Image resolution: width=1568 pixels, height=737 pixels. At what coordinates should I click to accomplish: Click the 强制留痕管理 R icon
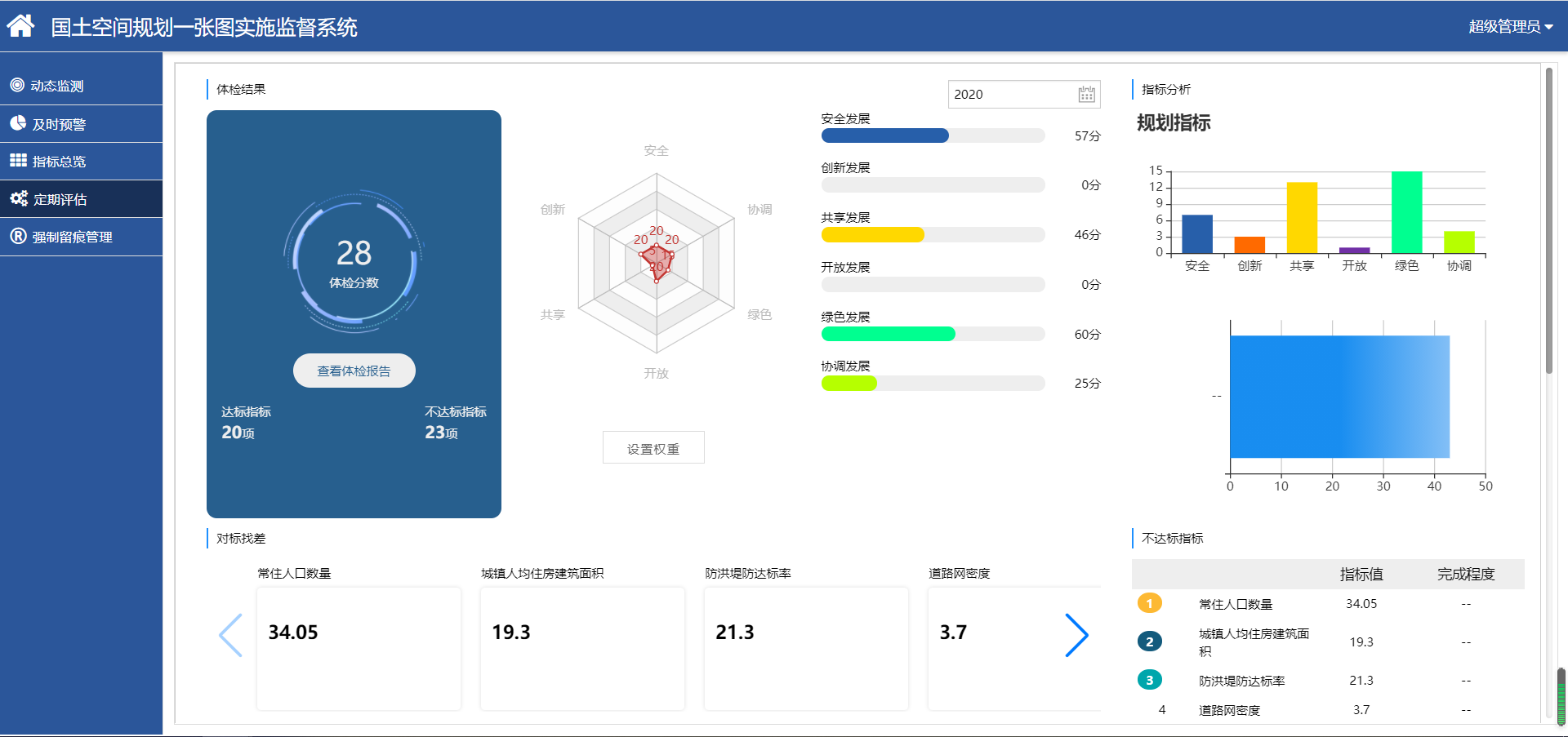point(18,236)
